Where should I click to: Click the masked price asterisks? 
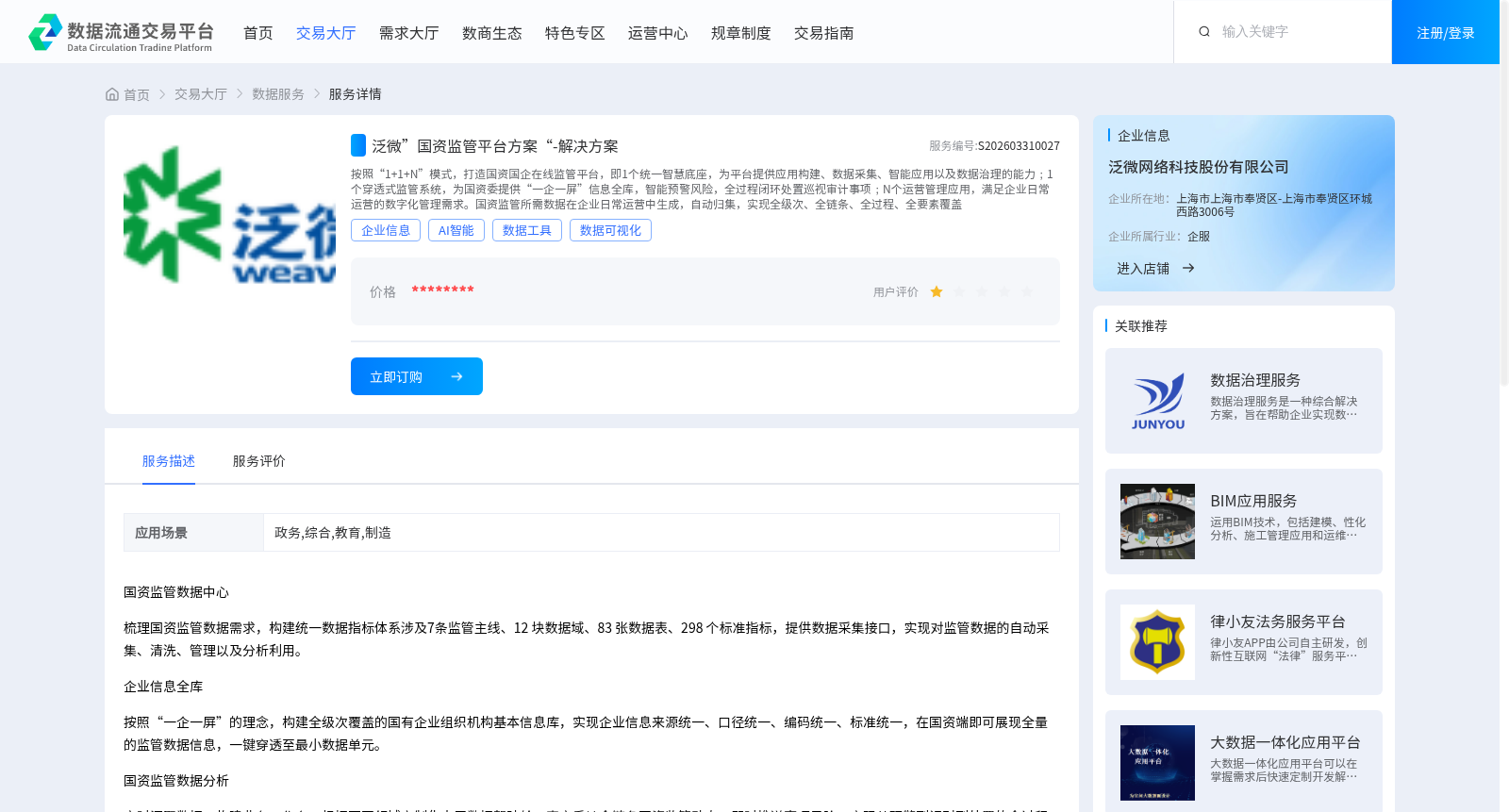(x=442, y=290)
